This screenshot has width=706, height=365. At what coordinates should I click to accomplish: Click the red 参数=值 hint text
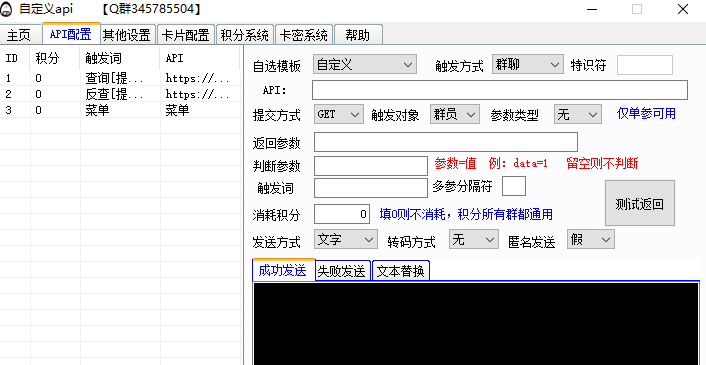coord(455,163)
